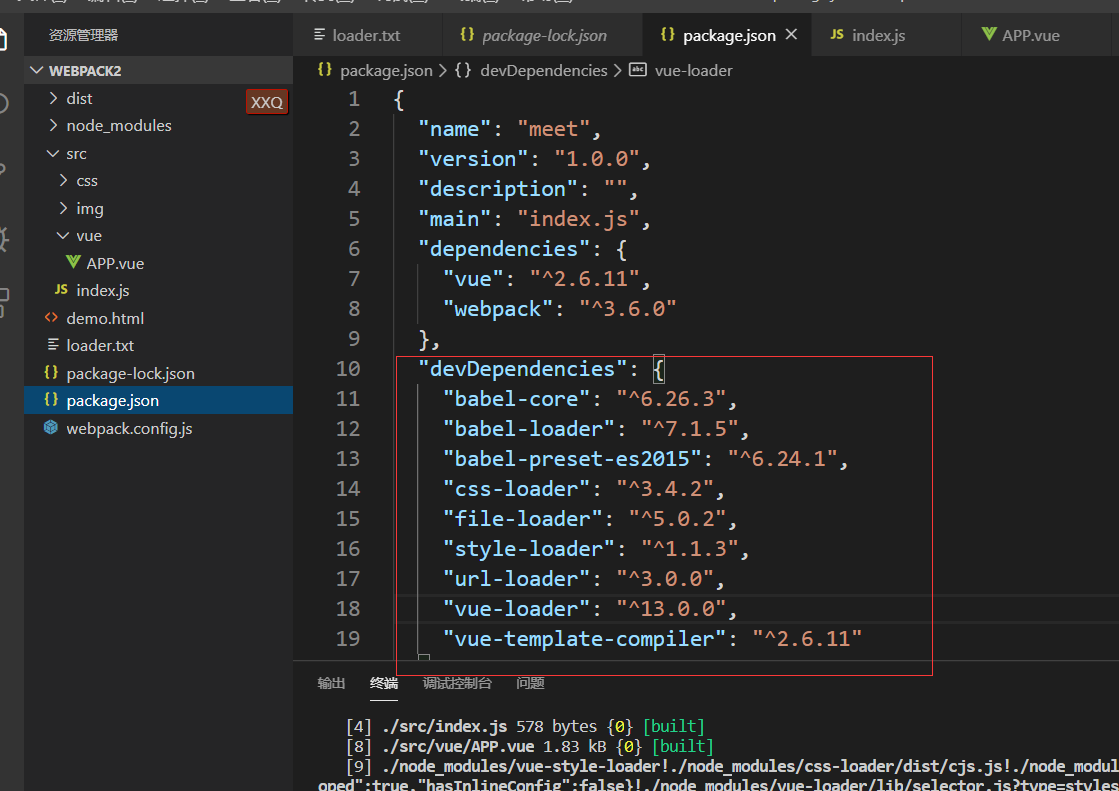Click the "babel-loader" key in the editor

(x=528, y=429)
